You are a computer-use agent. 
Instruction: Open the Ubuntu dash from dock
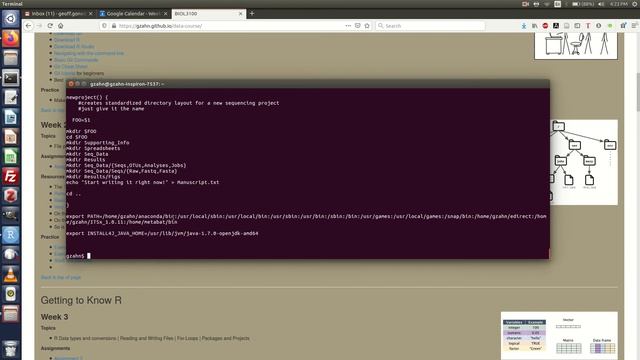(x=11, y=18)
